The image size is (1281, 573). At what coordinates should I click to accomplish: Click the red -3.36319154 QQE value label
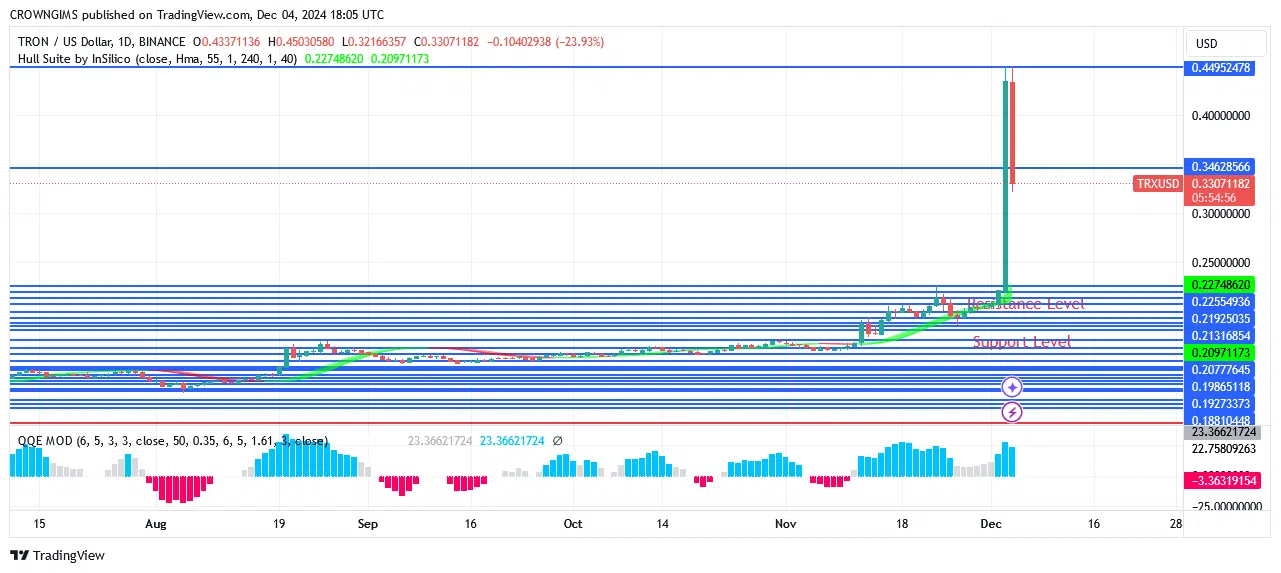(1221, 481)
